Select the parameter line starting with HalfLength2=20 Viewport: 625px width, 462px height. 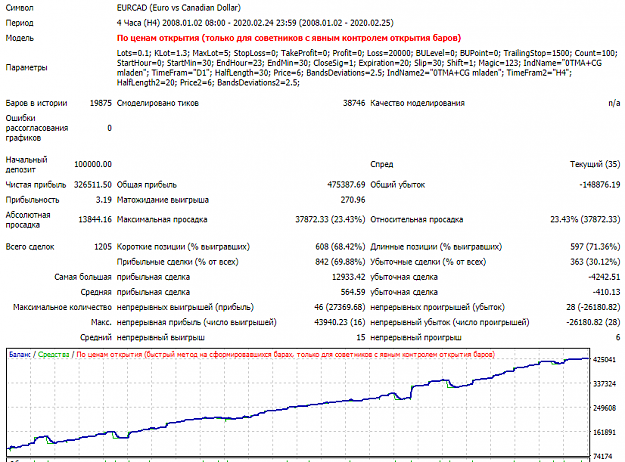coord(208,83)
